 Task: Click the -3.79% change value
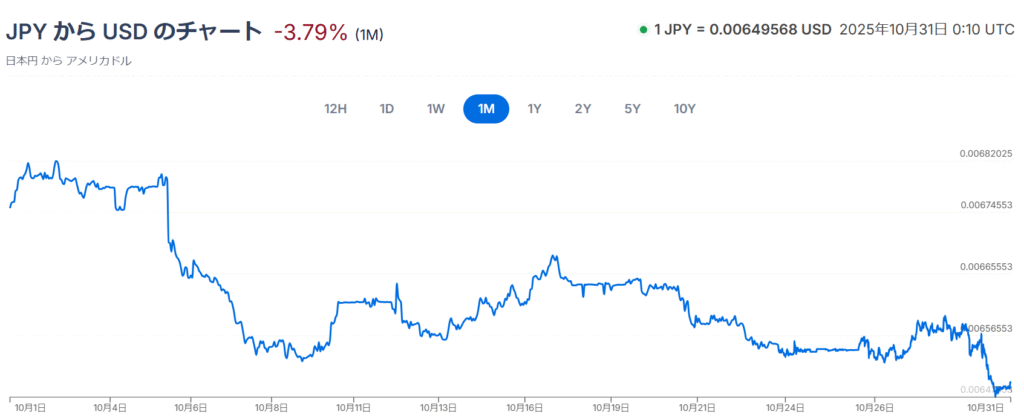tap(311, 33)
